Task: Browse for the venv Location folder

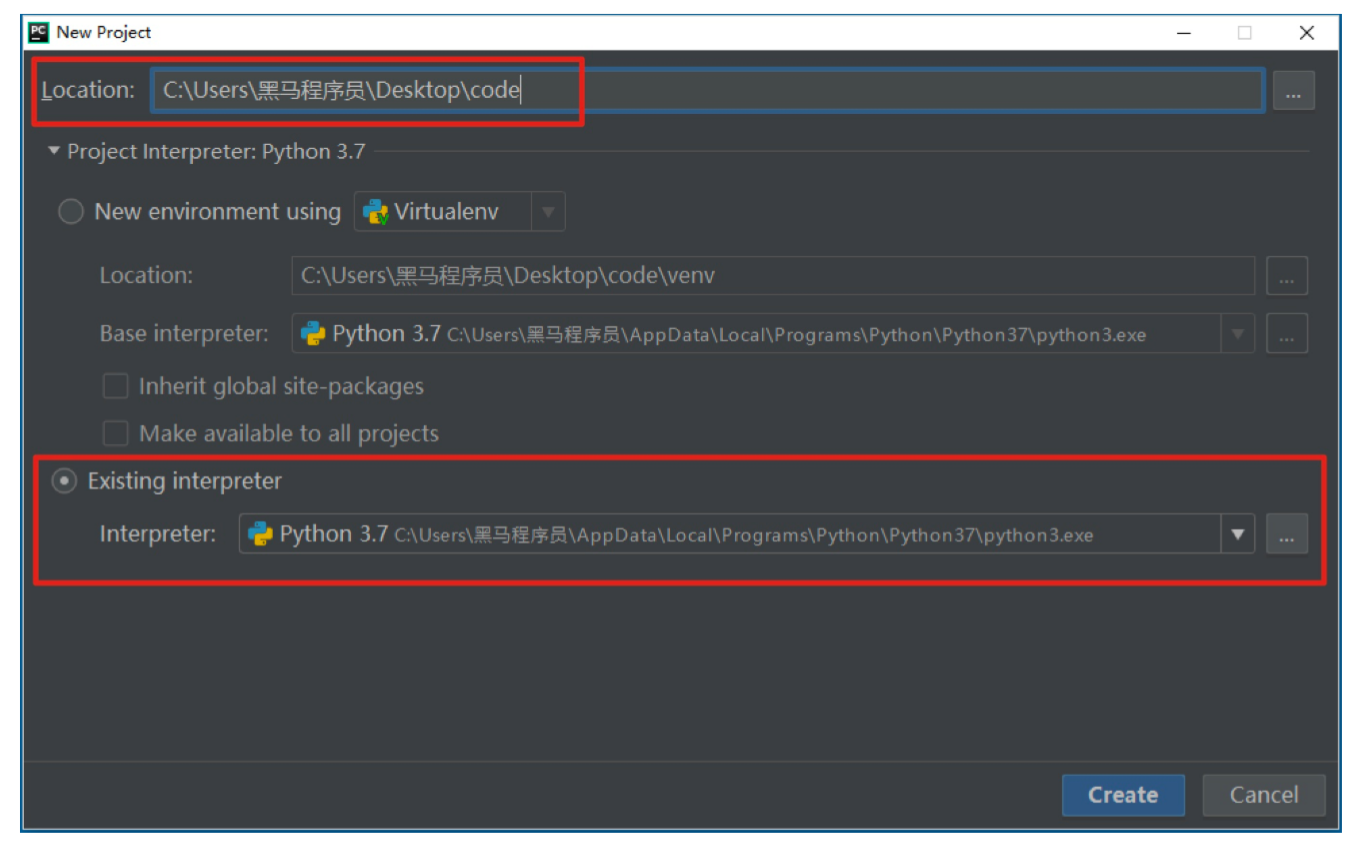Action: pyautogui.click(x=1287, y=276)
